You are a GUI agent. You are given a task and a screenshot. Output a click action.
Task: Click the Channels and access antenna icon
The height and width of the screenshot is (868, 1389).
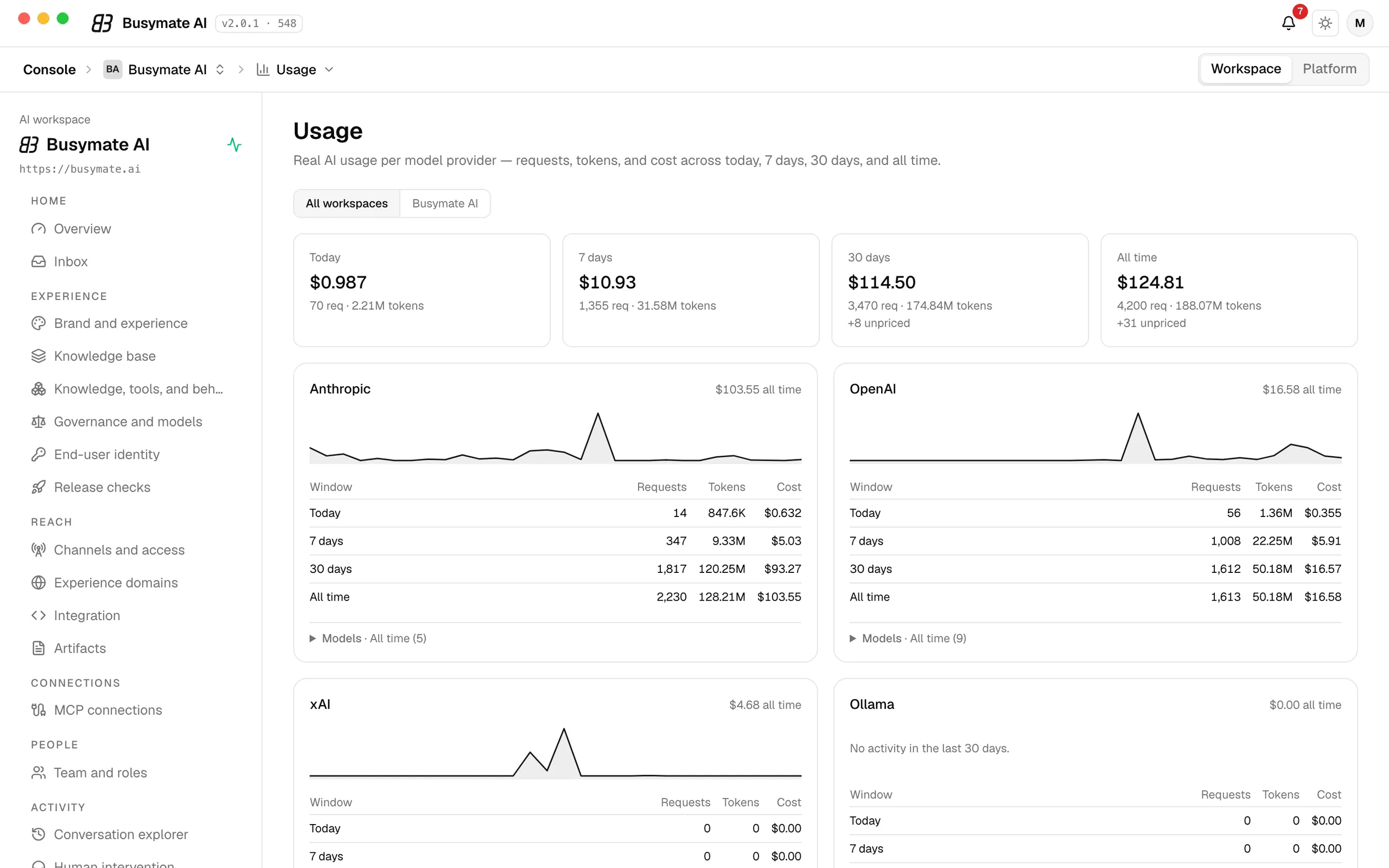[39, 550]
